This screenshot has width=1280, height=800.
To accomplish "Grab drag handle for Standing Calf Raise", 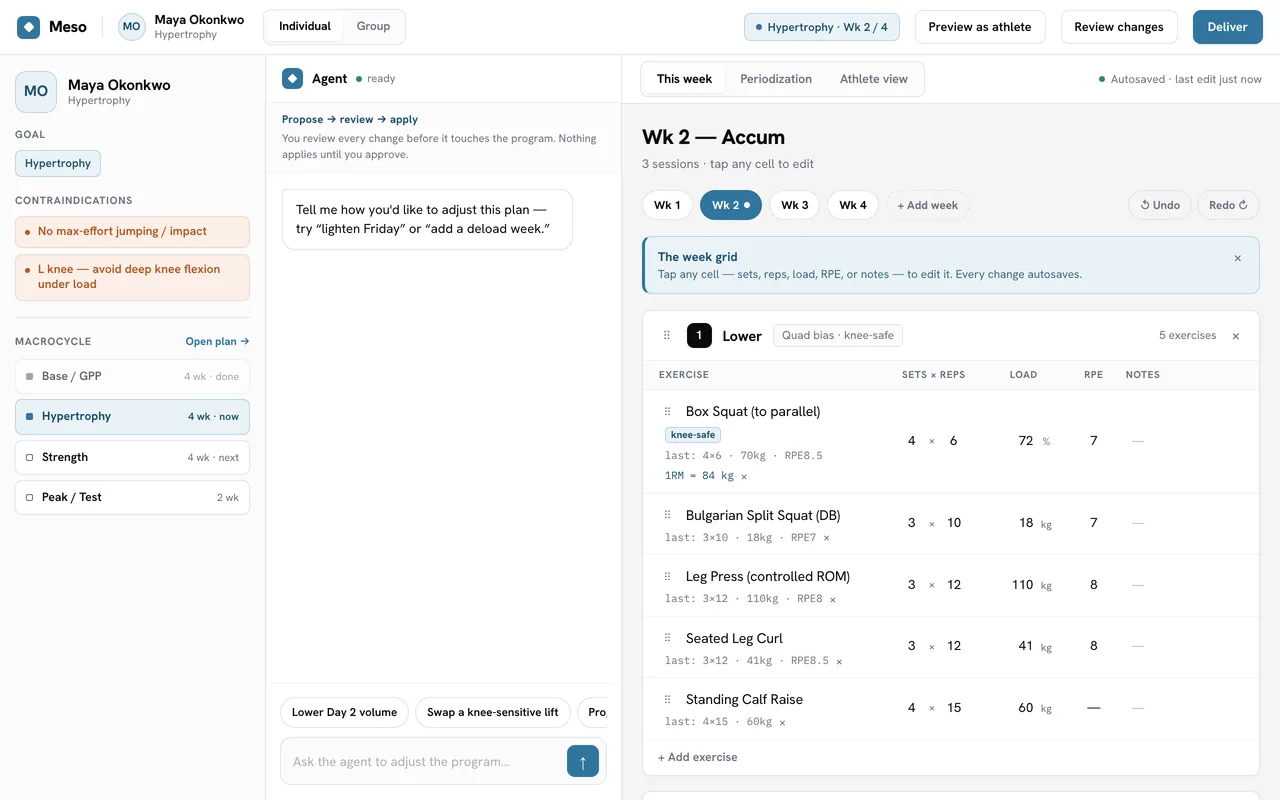I will (x=668, y=699).
